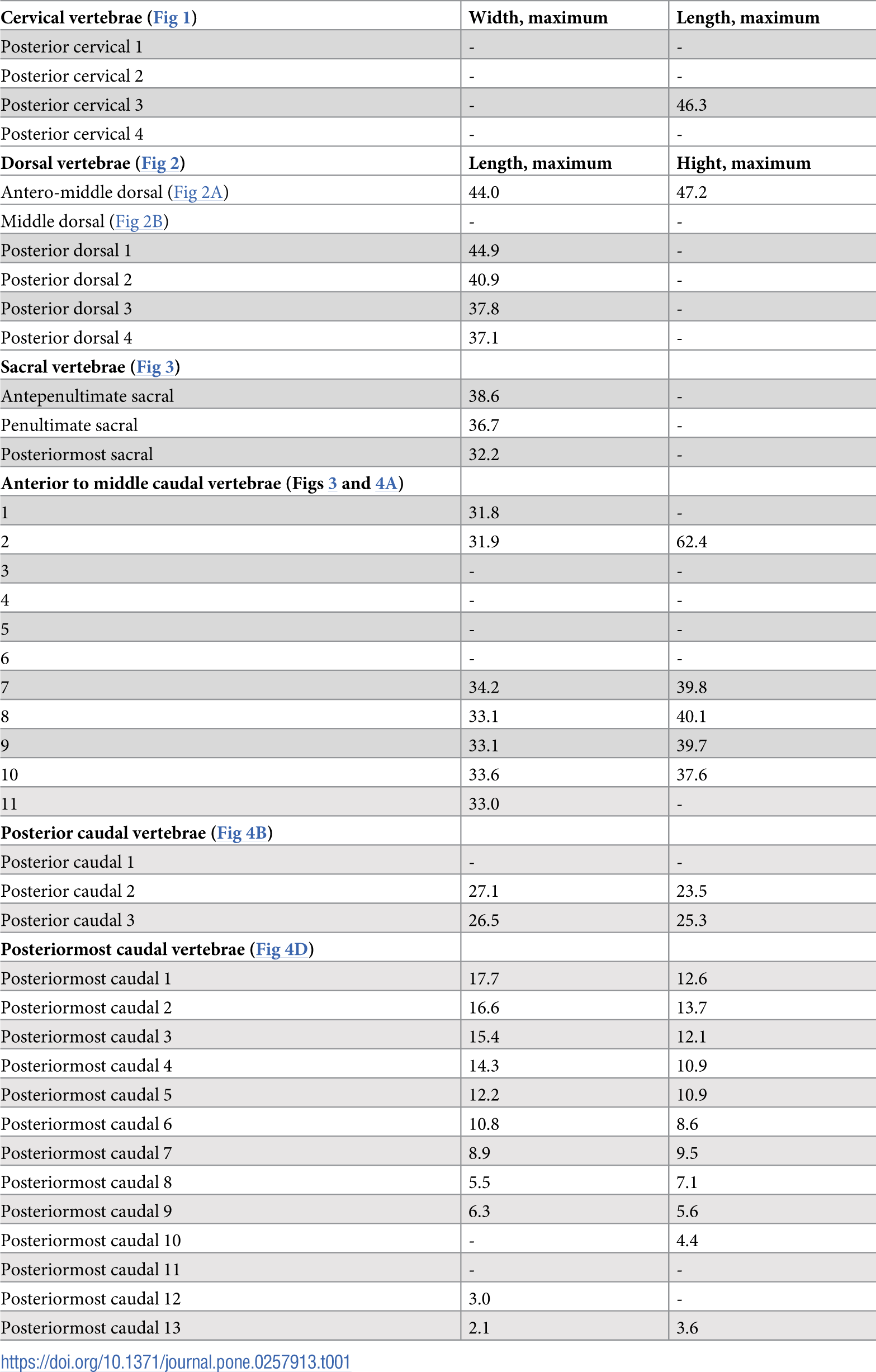Click the 4A link in caudal vertebrae heading
The width and height of the screenshot is (876, 1372).
(386, 484)
